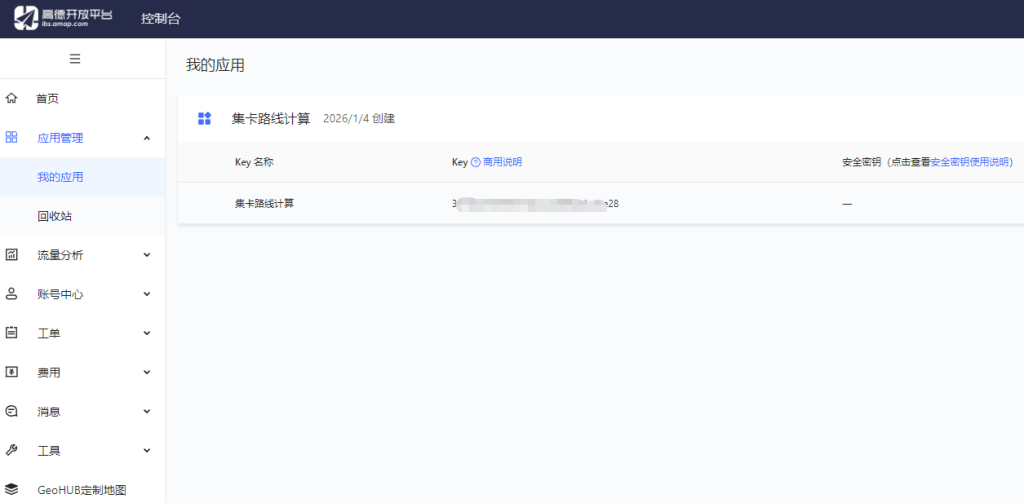Click the 高德开放平台 logo

click(64, 18)
